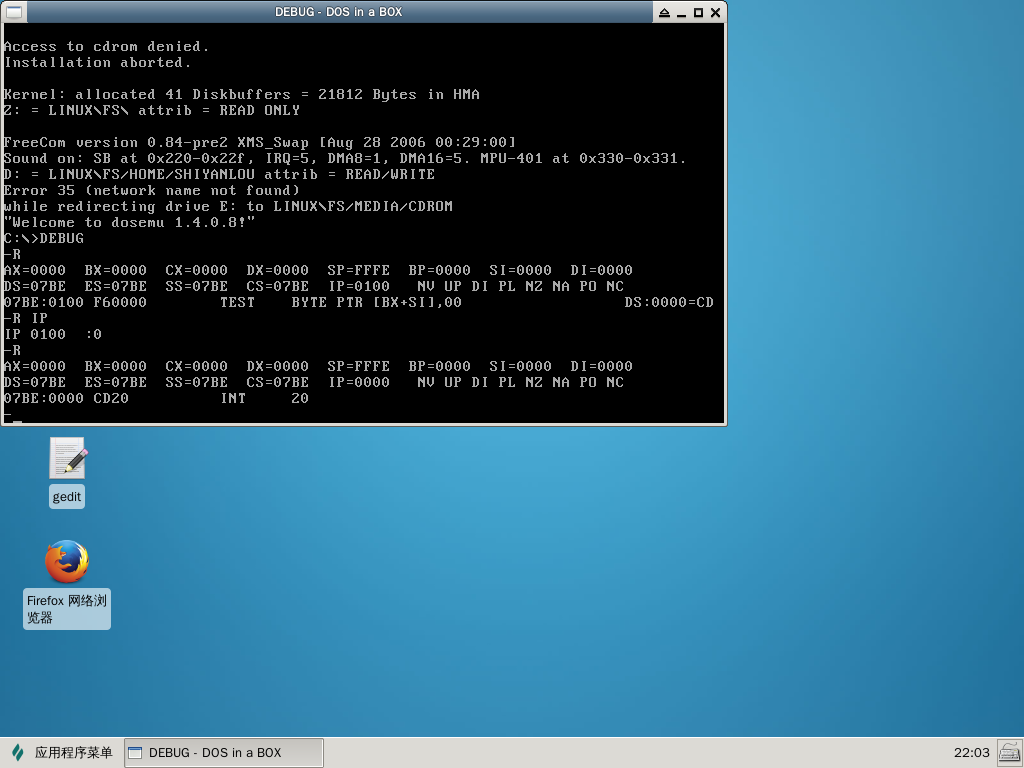Click the leaf icon of applications menu

click(x=17, y=752)
